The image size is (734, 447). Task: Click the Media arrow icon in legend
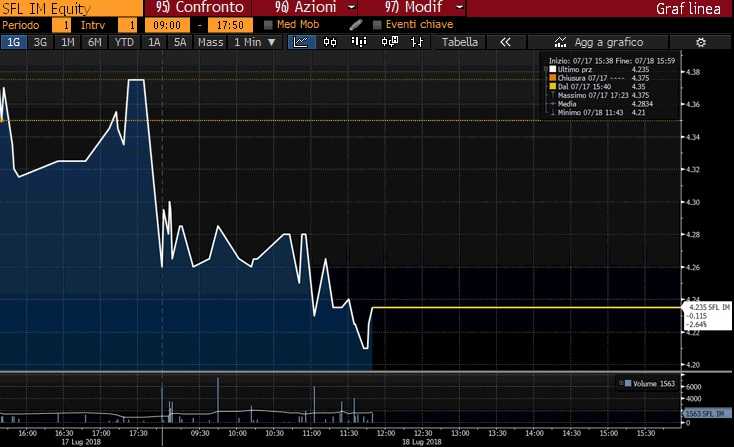pyautogui.click(x=552, y=104)
